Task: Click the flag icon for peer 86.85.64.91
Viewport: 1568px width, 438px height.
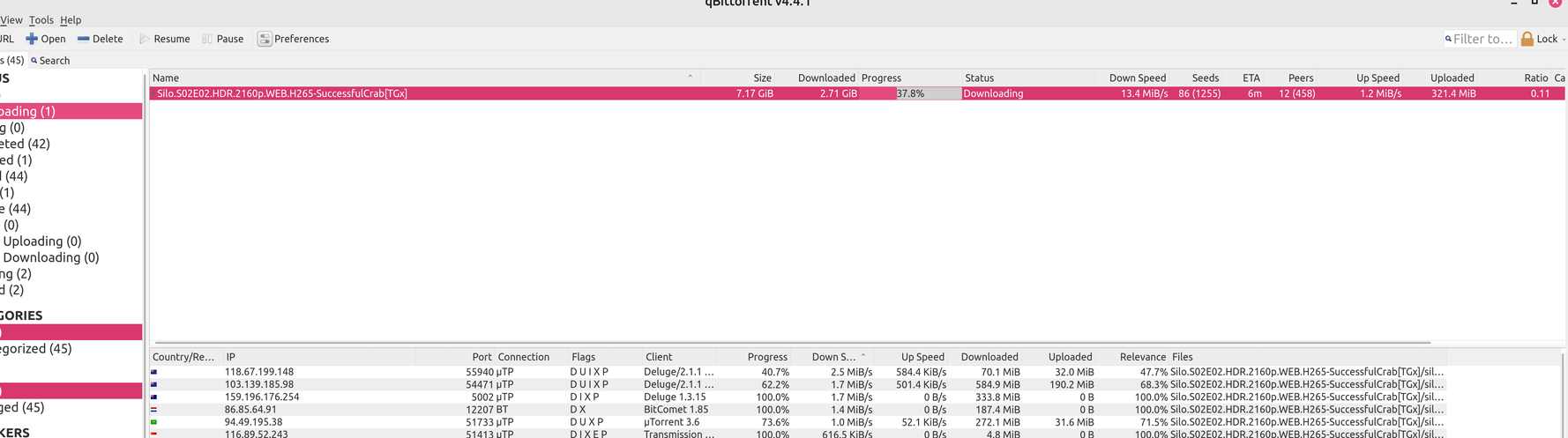Action: [x=154, y=410]
